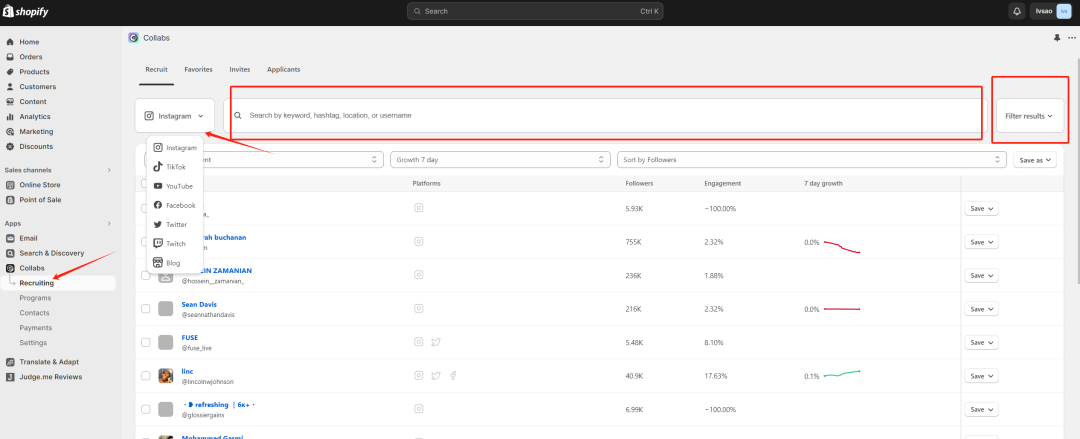Open the notifications bell
The height and width of the screenshot is (439, 1080).
click(x=1017, y=11)
